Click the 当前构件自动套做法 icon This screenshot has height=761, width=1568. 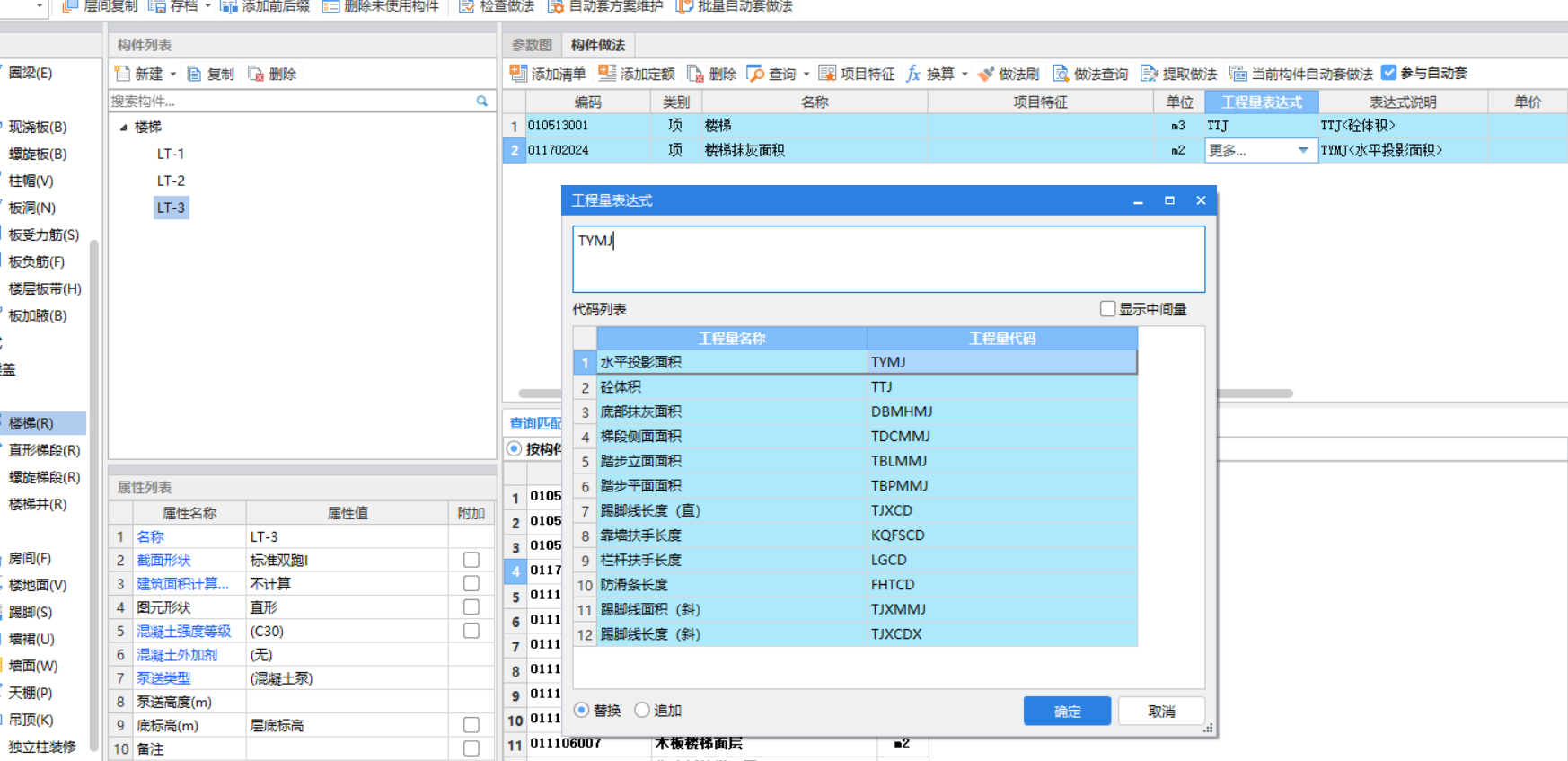point(1238,74)
